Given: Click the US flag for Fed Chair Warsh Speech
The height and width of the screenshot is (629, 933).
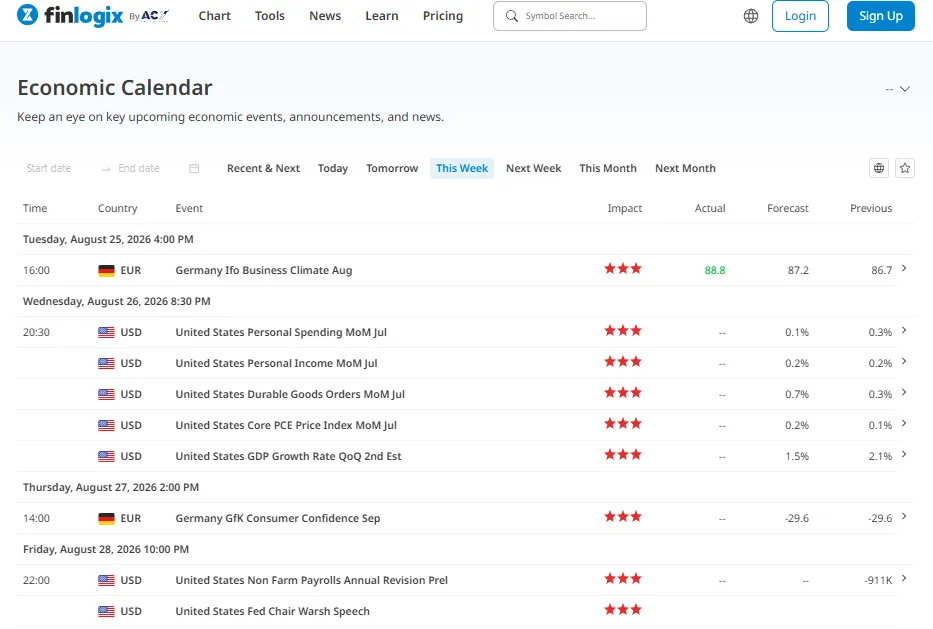Looking at the screenshot, I should [x=106, y=611].
